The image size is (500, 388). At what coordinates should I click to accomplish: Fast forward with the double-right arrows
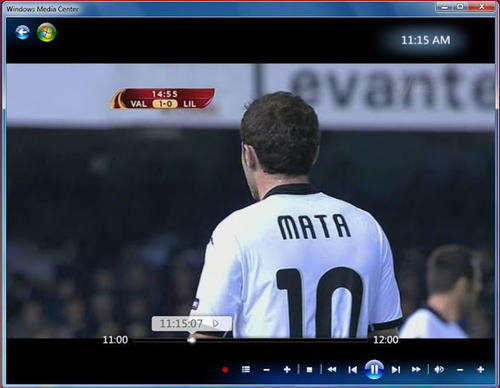click(x=416, y=369)
